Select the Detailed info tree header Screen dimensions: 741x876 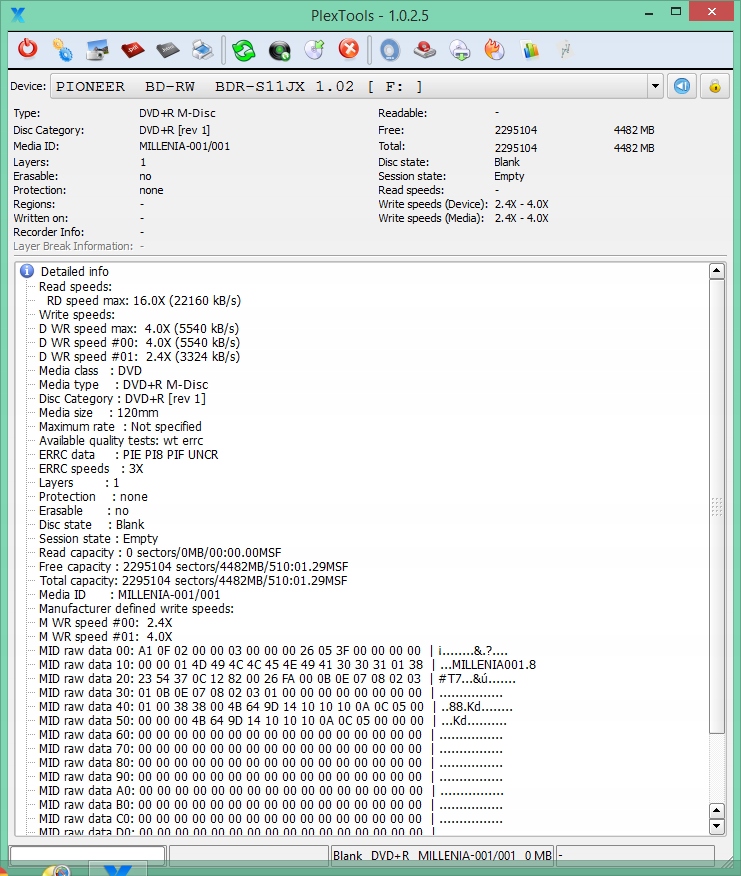tap(74, 271)
